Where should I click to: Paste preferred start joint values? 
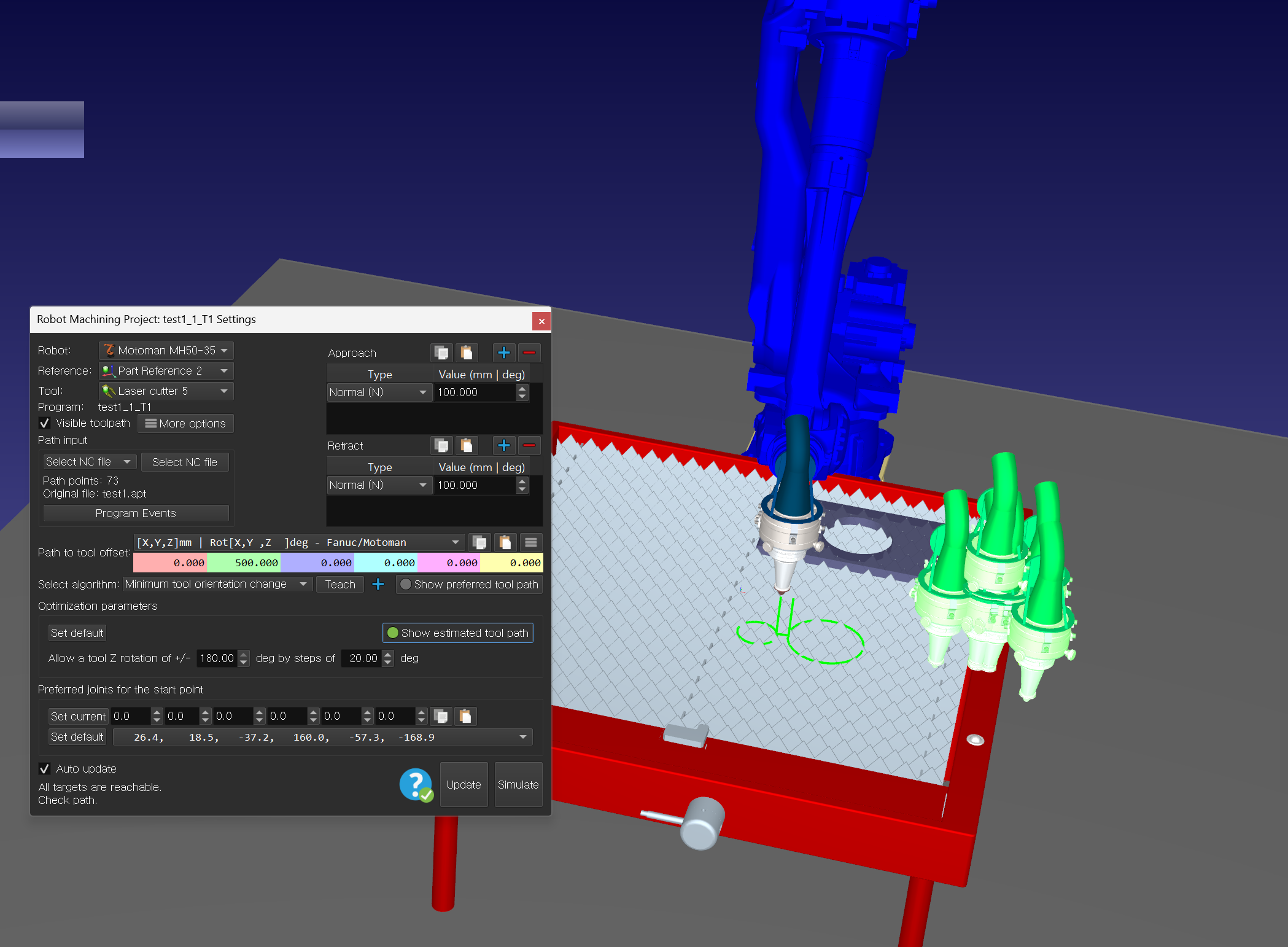[465, 716]
